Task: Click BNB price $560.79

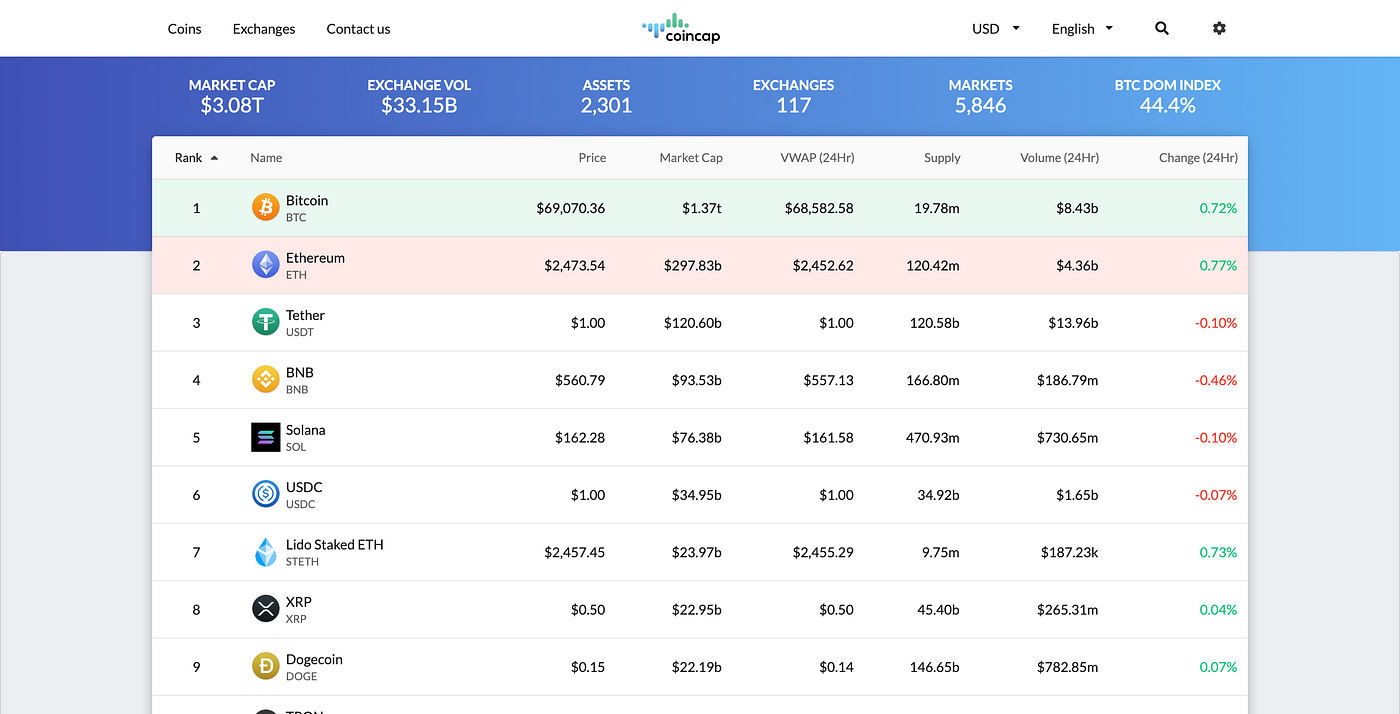Action: coord(580,380)
